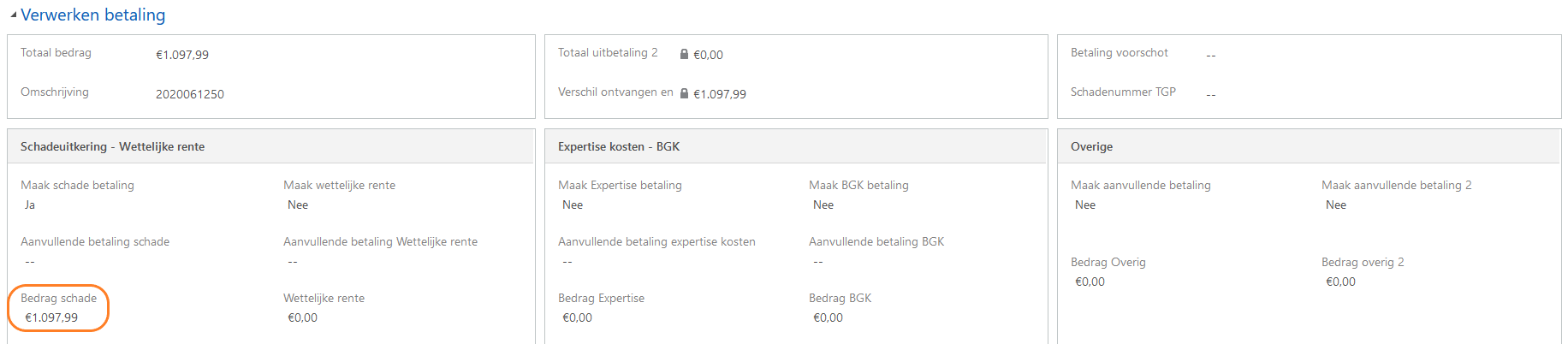The image size is (1568, 344).
Task: Select the Betaling voorschot empty value
Action: click(1211, 55)
